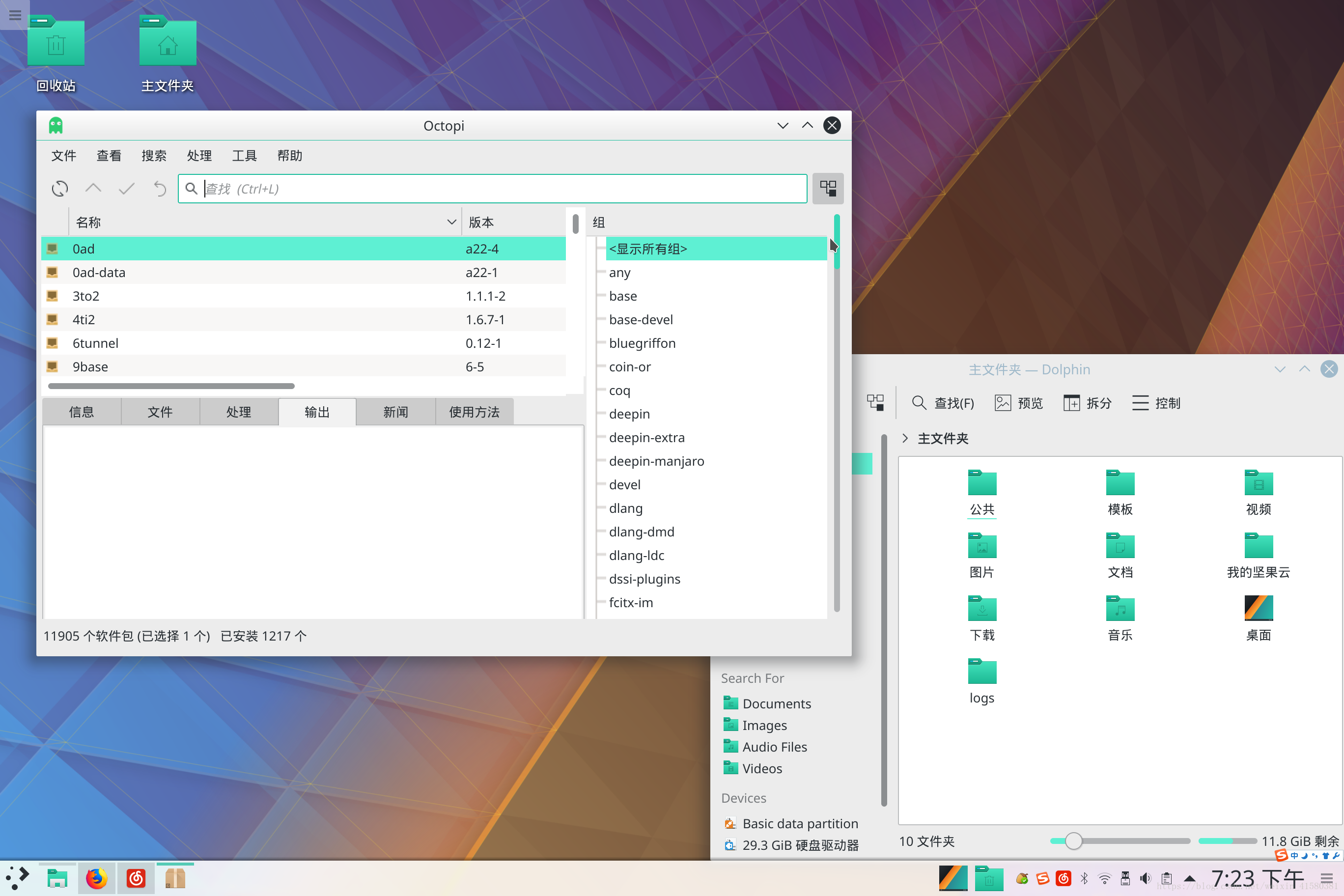Launch Firefox from the taskbar
The height and width of the screenshot is (896, 1344).
[97, 878]
